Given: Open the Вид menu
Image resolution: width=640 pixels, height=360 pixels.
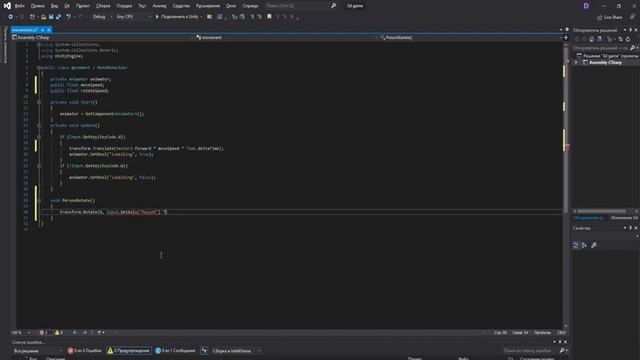Looking at the screenshot, I should pos(54,6).
